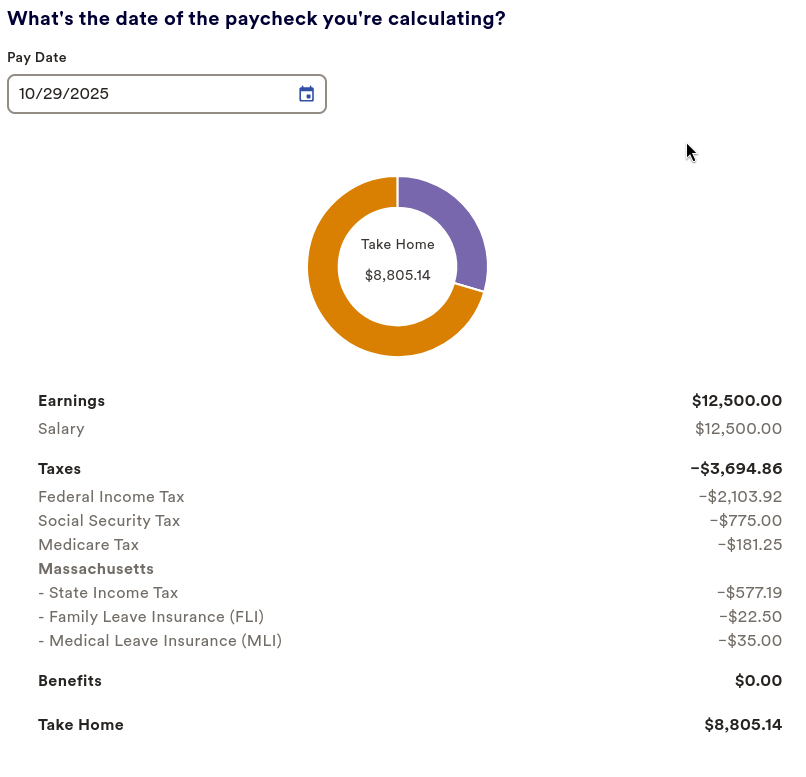Select the Salary line item
This screenshot has height=777, width=806.
pyautogui.click(x=61, y=429)
